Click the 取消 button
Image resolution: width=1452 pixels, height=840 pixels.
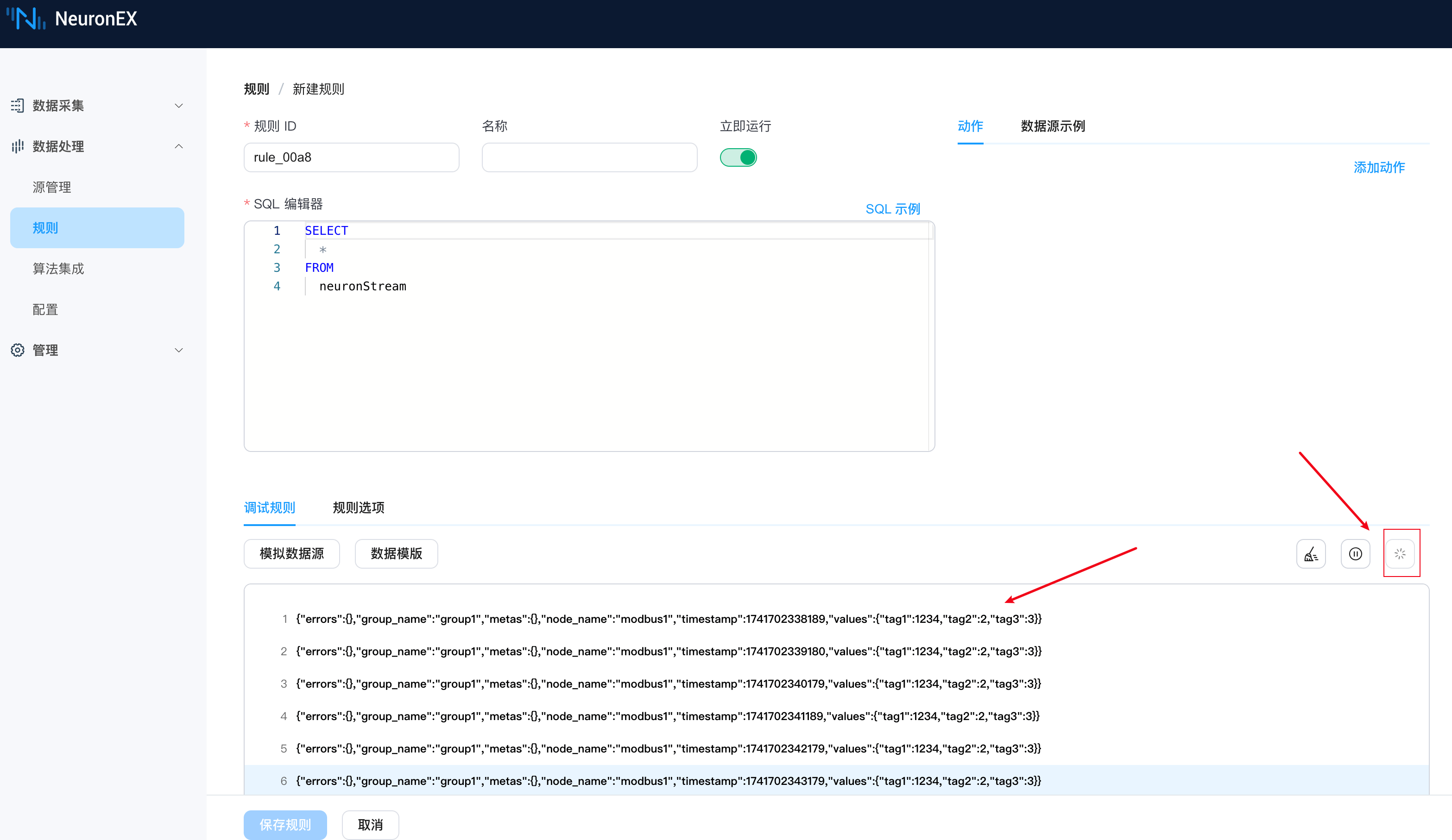pyautogui.click(x=370, y=825)
